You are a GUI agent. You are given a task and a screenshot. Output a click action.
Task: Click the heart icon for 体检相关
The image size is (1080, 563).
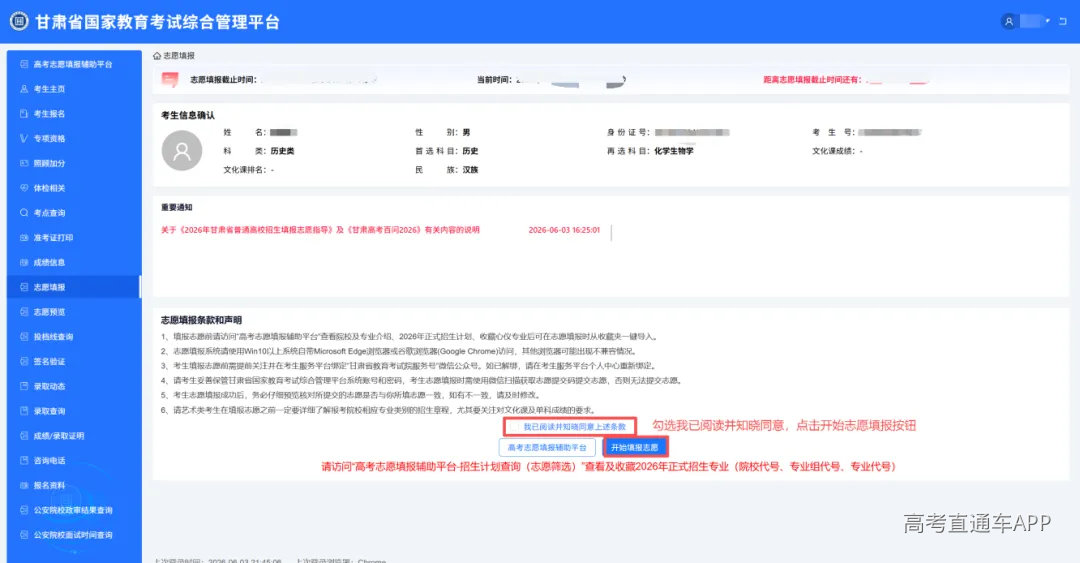(x=24, y=188)
